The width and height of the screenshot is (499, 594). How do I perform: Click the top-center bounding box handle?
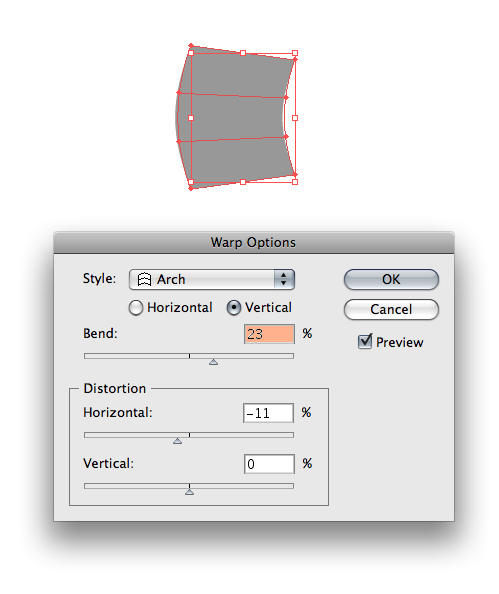243,53
